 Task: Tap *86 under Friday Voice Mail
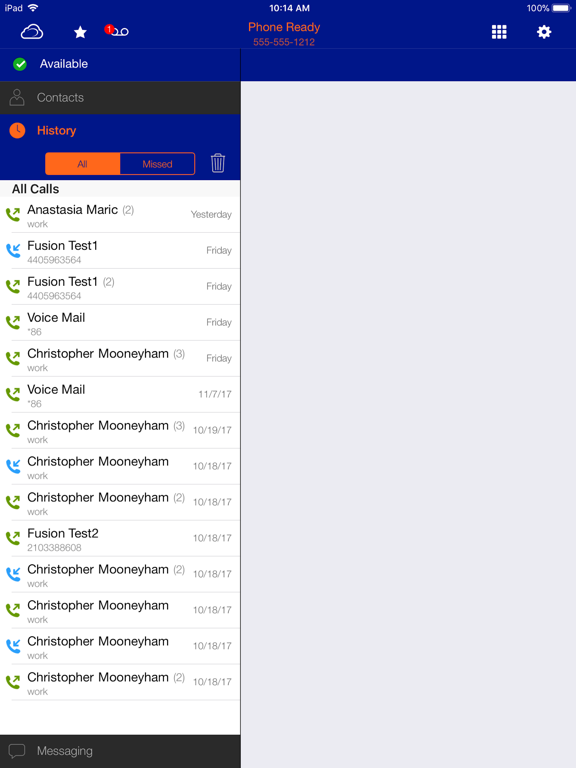pos(34,332)
